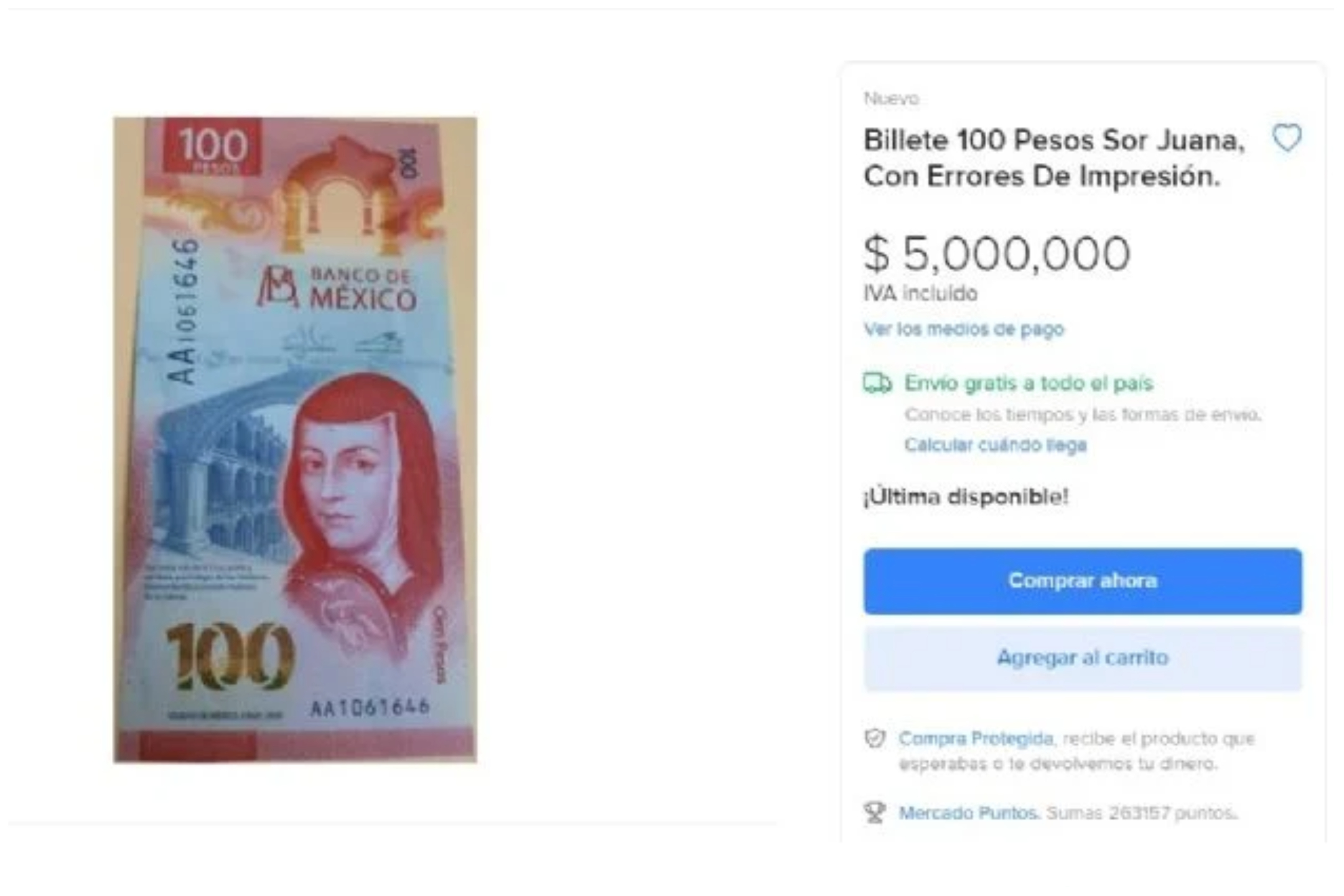Click the Envío gratis a todo el país text

tap(1029, 383)
